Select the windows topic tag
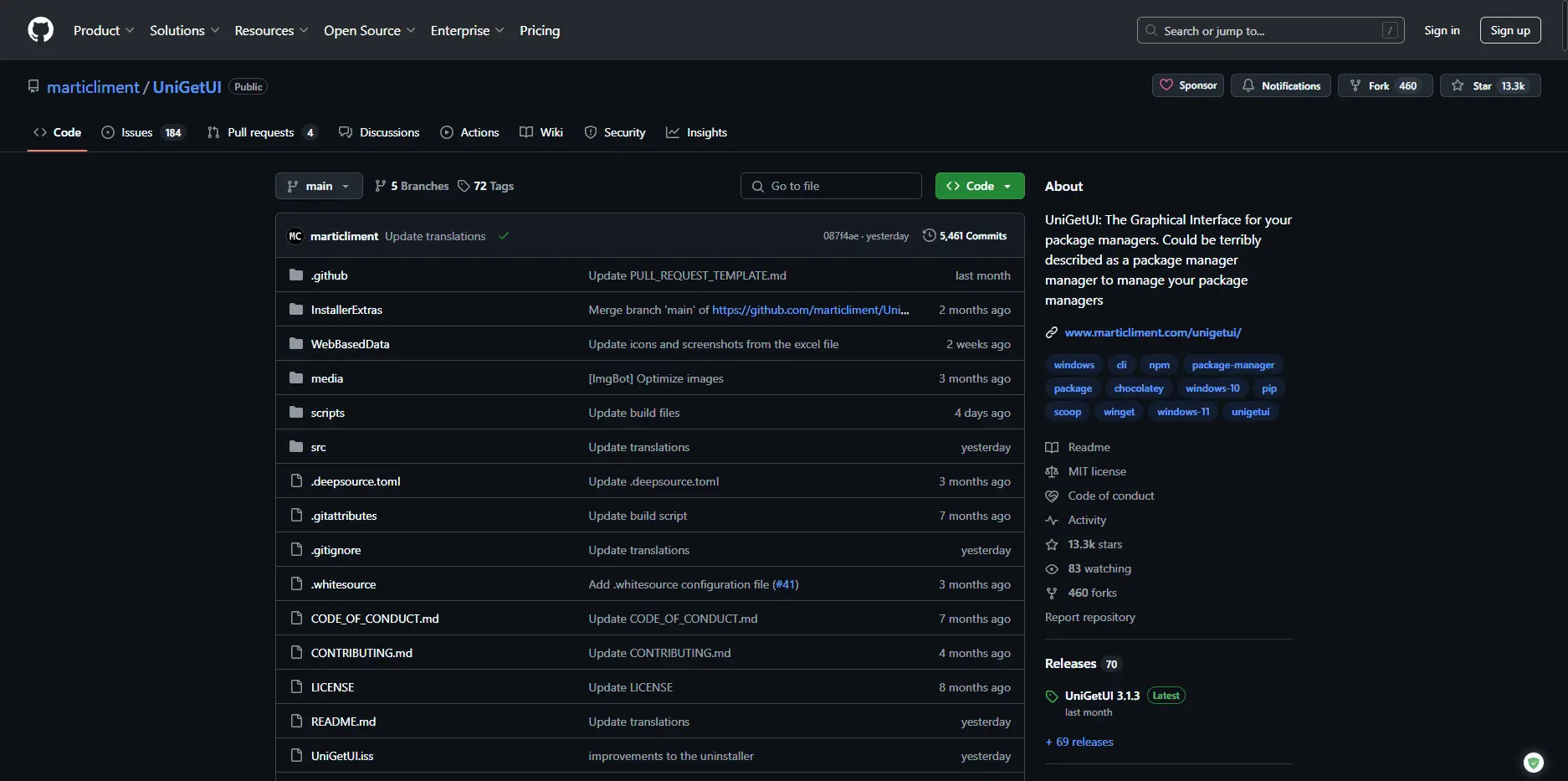 pos(1074,365)
